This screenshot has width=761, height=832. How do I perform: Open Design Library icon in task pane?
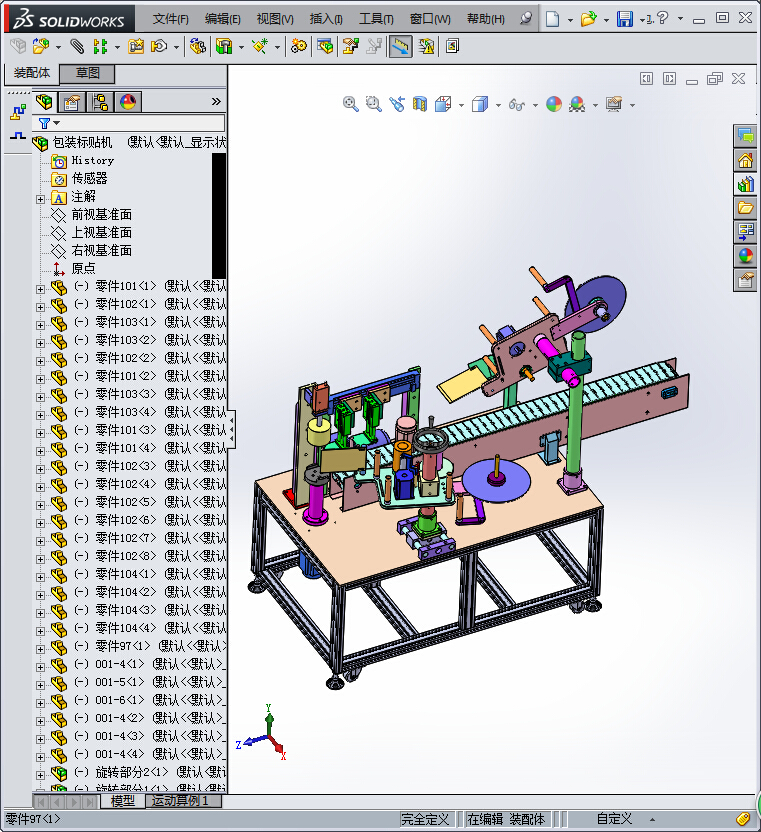(745, 184)
